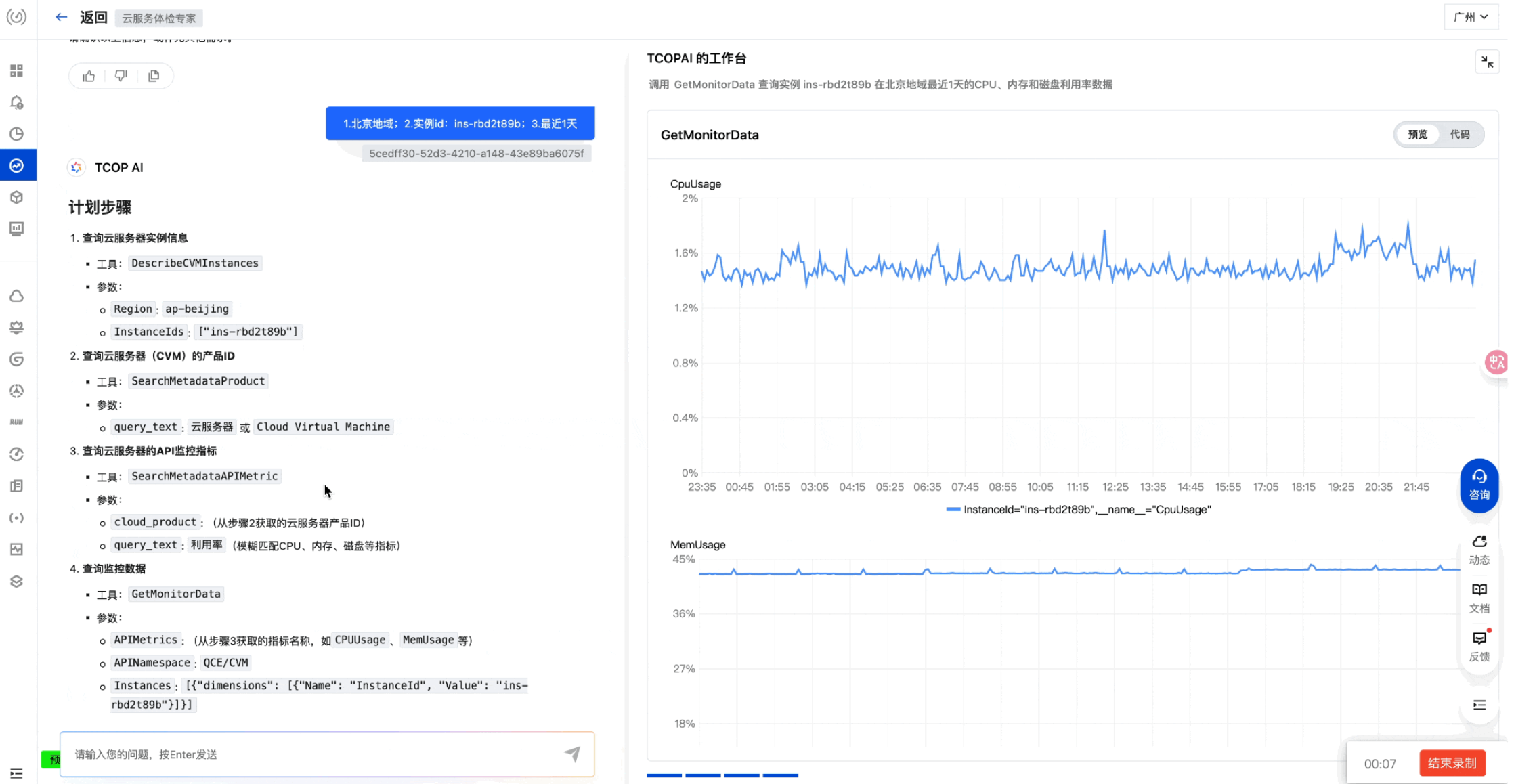Click the Tencent Cloud logo icon

click(16, 16)
